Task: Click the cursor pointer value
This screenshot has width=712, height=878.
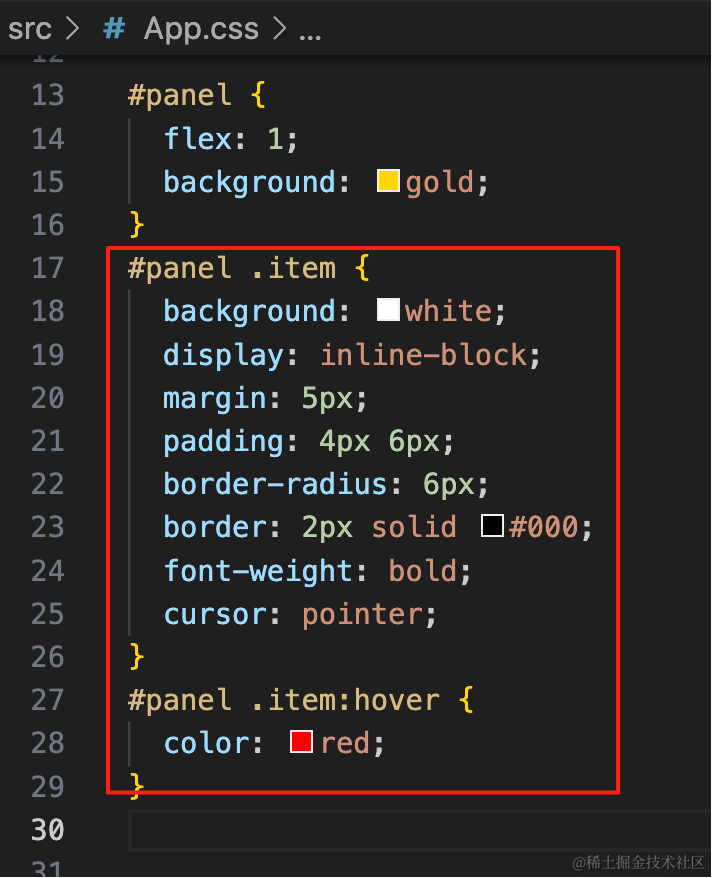Action: click(x=362, y=614)
